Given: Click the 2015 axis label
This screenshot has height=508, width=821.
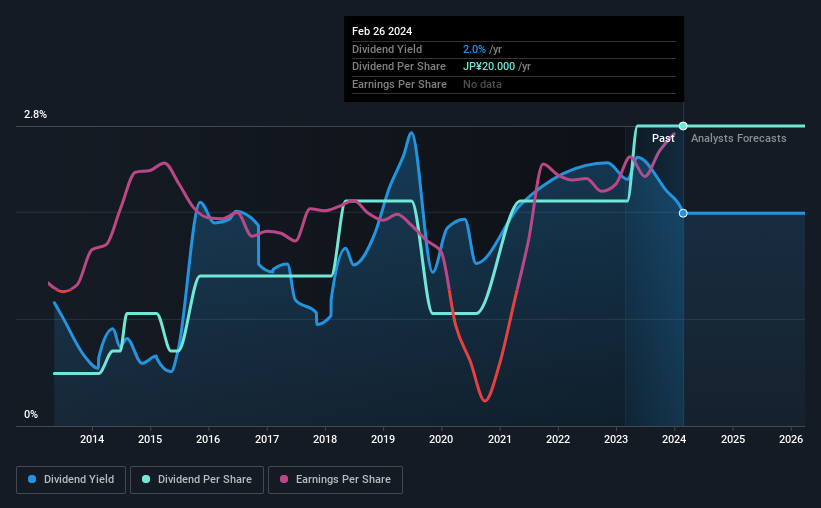Looking at the screenshot, I should [150, 439].
